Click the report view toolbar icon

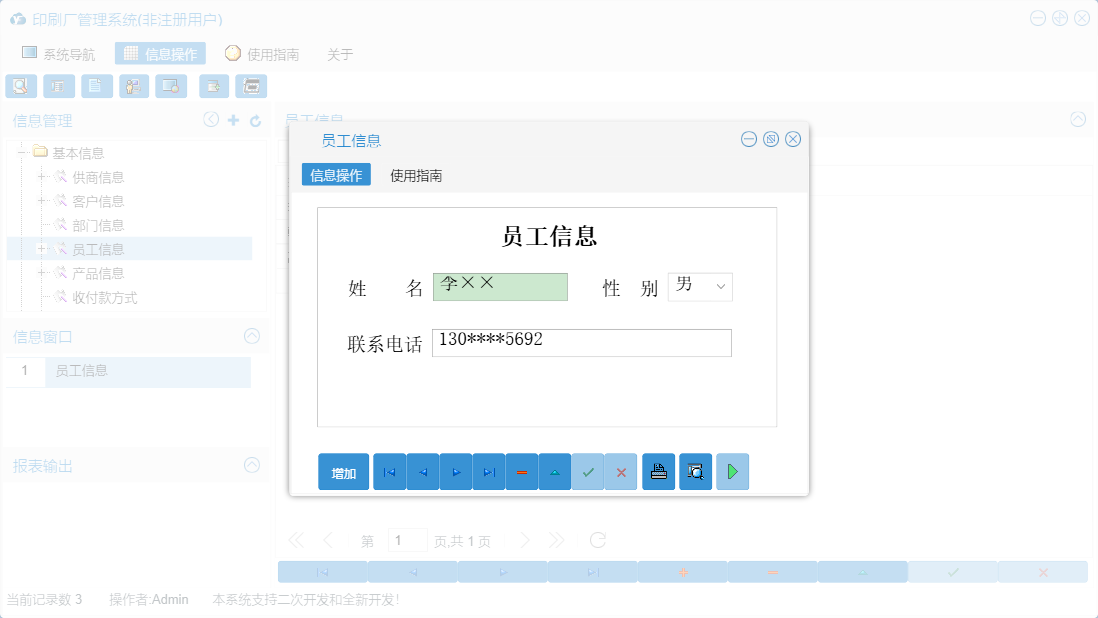click(58, 86)
